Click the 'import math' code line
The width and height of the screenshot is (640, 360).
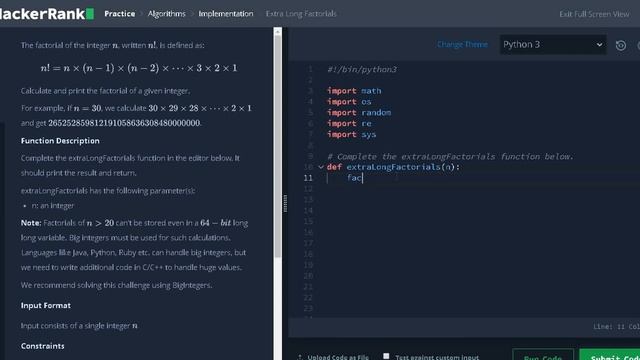point(354,91)
